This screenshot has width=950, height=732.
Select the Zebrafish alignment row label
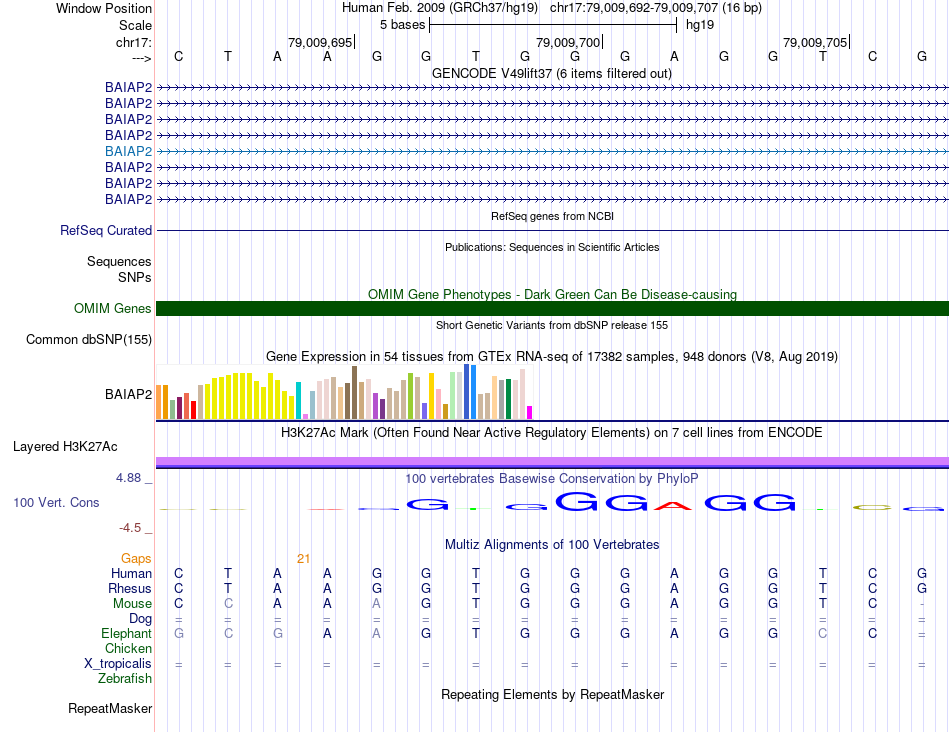[125, 679]
